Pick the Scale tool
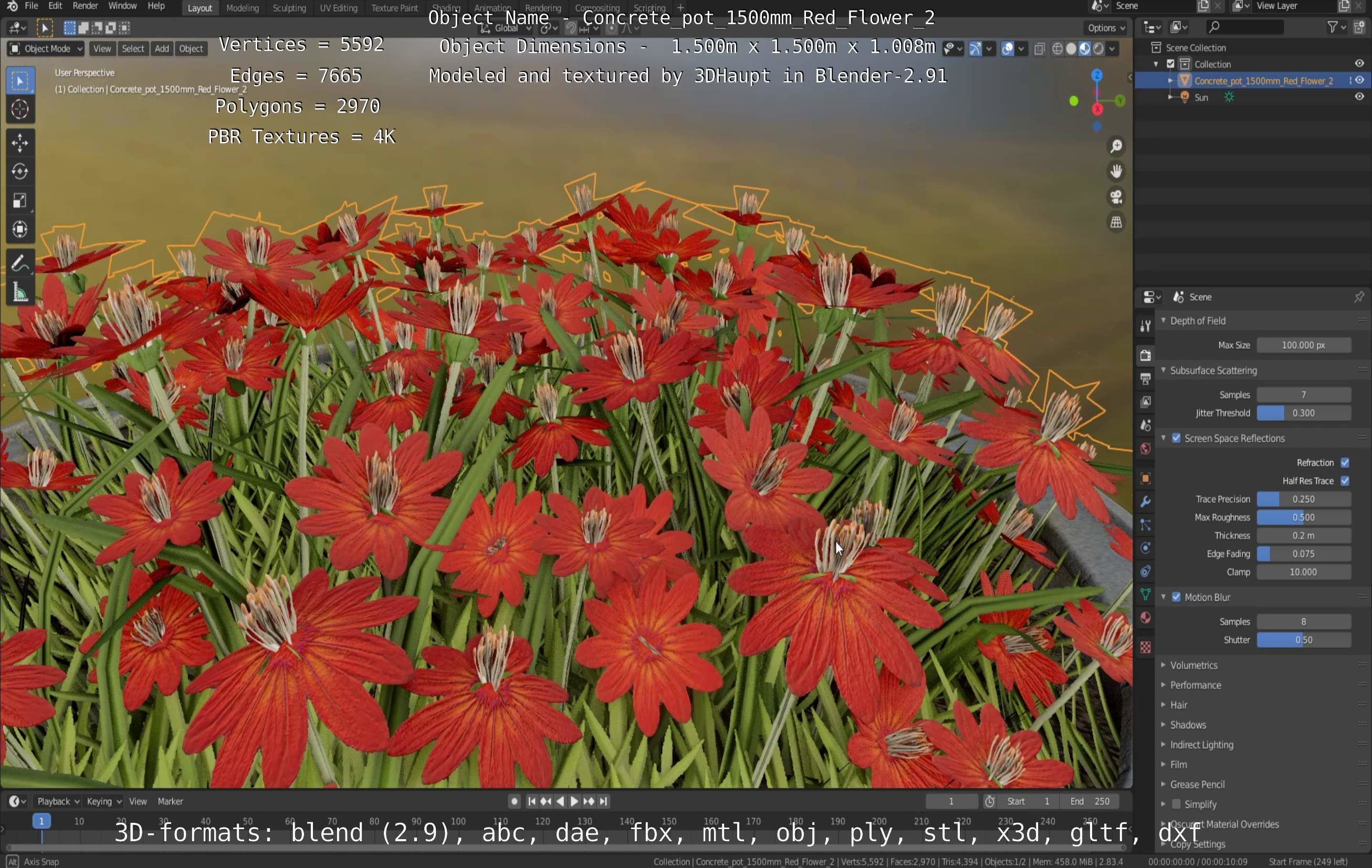This screenshot has width=1372, height=868. coord(20,201)
